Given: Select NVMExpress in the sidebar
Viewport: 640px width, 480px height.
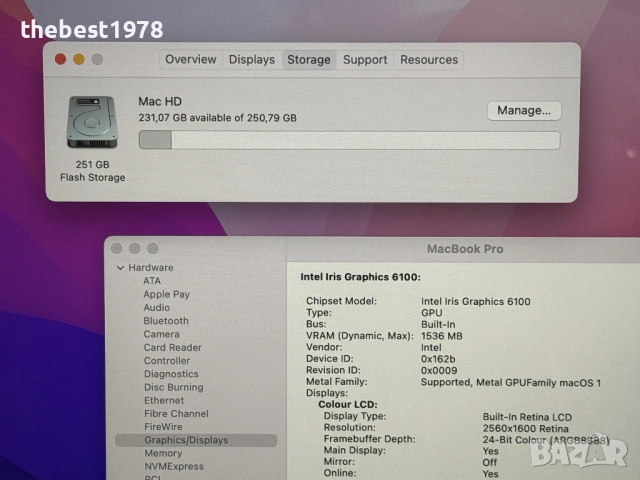Looking at the screenshot, I should pos(174,466).
